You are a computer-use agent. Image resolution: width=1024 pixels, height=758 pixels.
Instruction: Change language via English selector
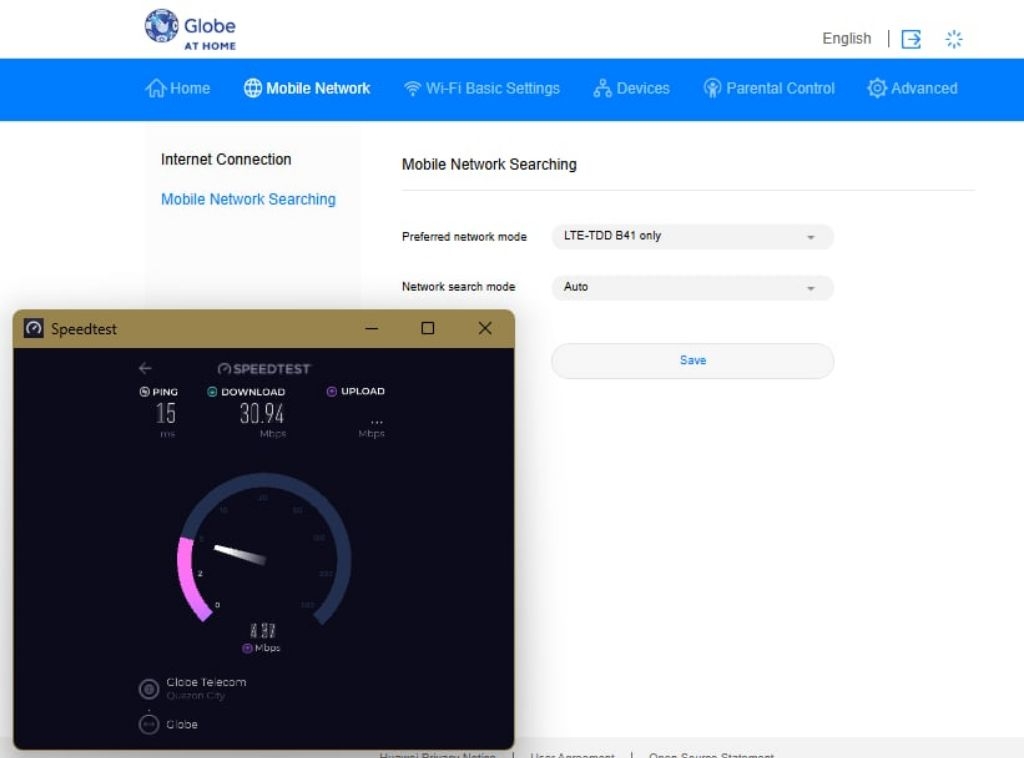pyautogui.click(x=846, y=39)
